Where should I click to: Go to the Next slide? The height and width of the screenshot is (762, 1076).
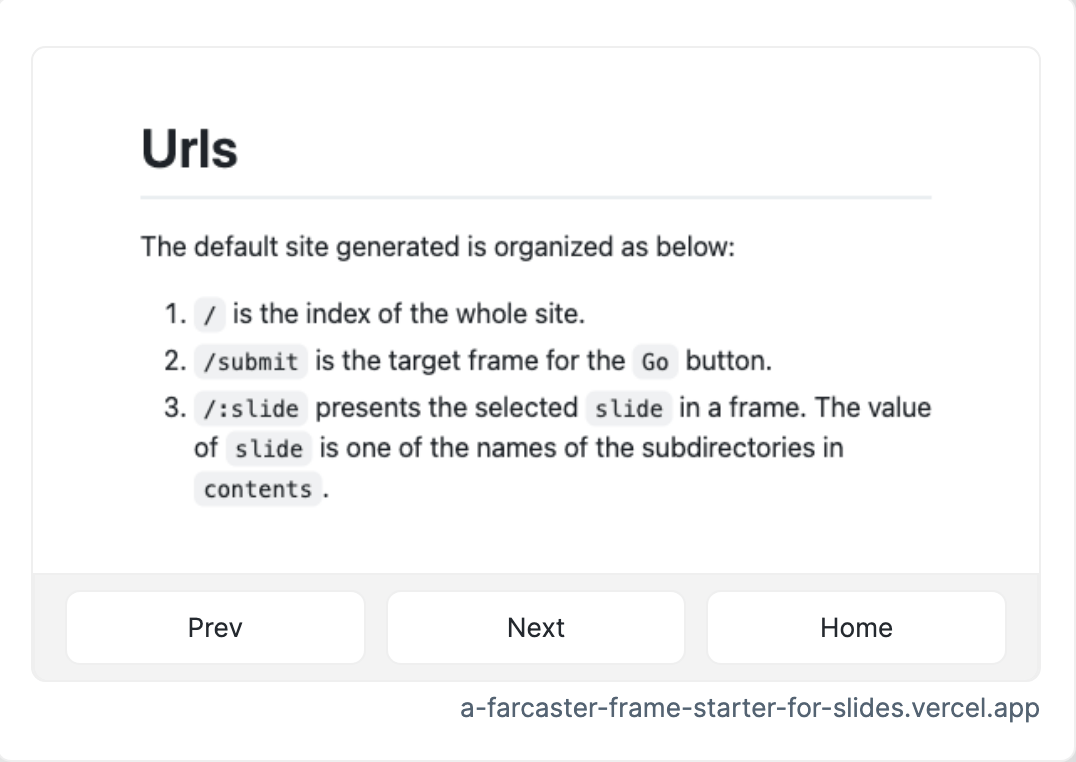click(x=535, y=627)
